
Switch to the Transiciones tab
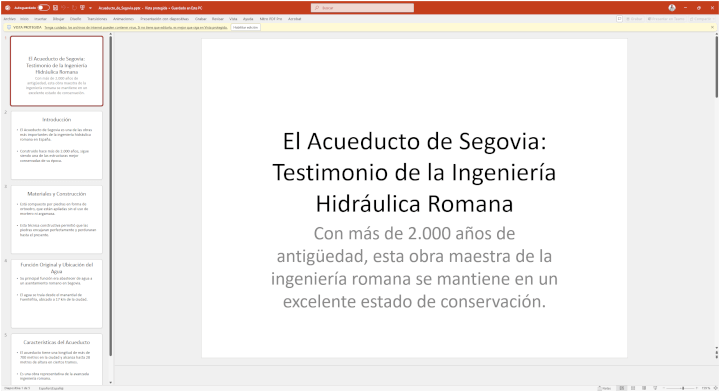coord(97,19)
